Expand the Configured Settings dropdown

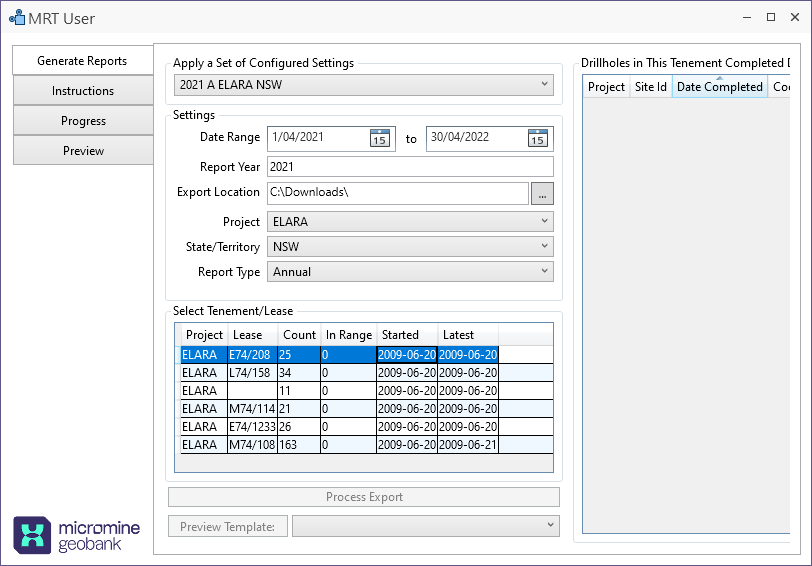pos(363,85)
